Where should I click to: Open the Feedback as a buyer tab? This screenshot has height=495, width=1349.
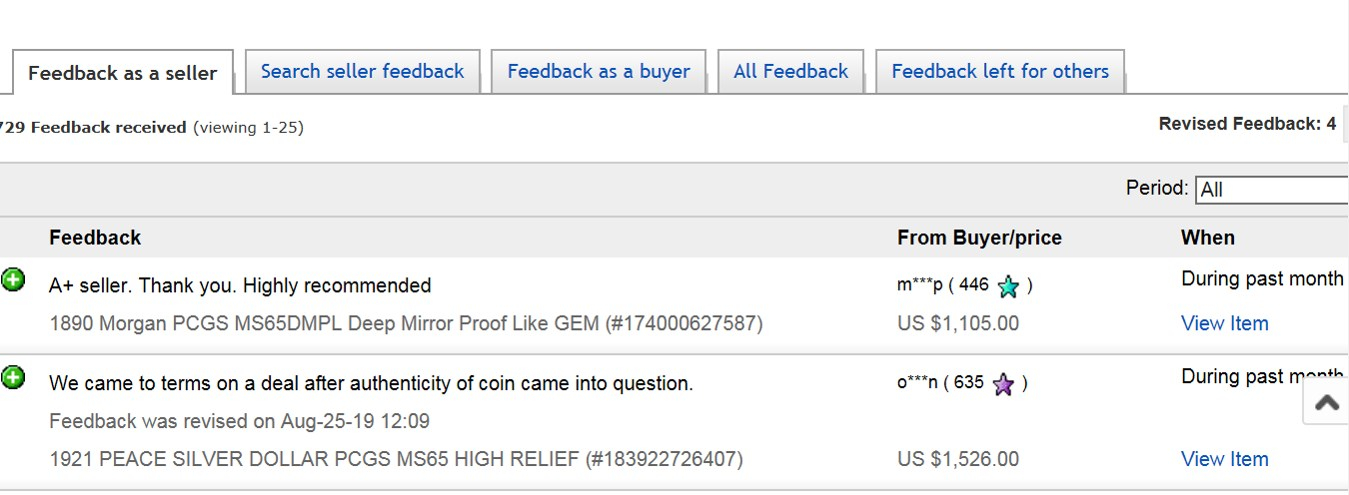pyautogui.click(x=598, y=71)
